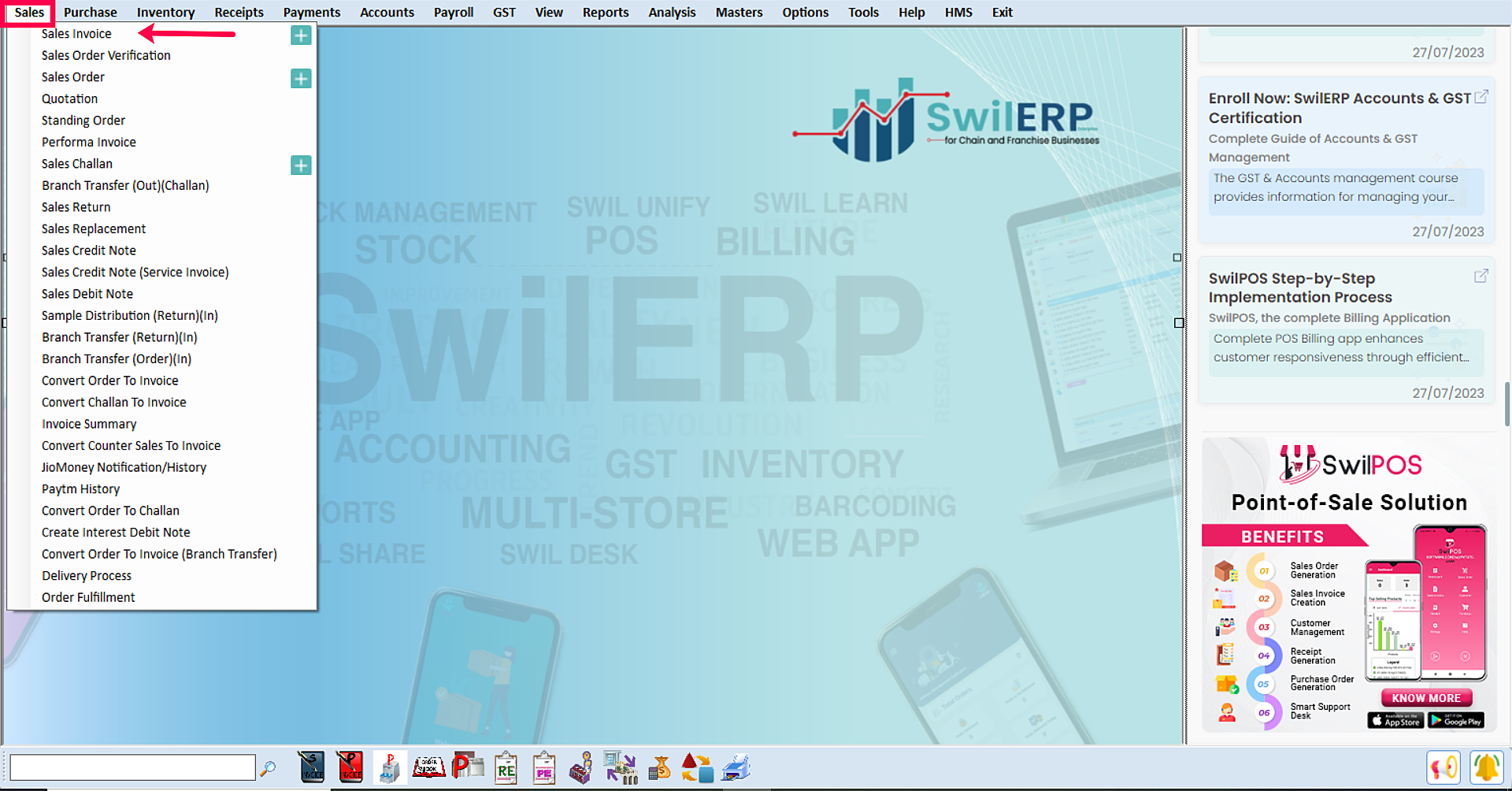The image size is (1512, 791).
Task: Select Create Interest Debit Note entry
Action: (x=116, y=533)
